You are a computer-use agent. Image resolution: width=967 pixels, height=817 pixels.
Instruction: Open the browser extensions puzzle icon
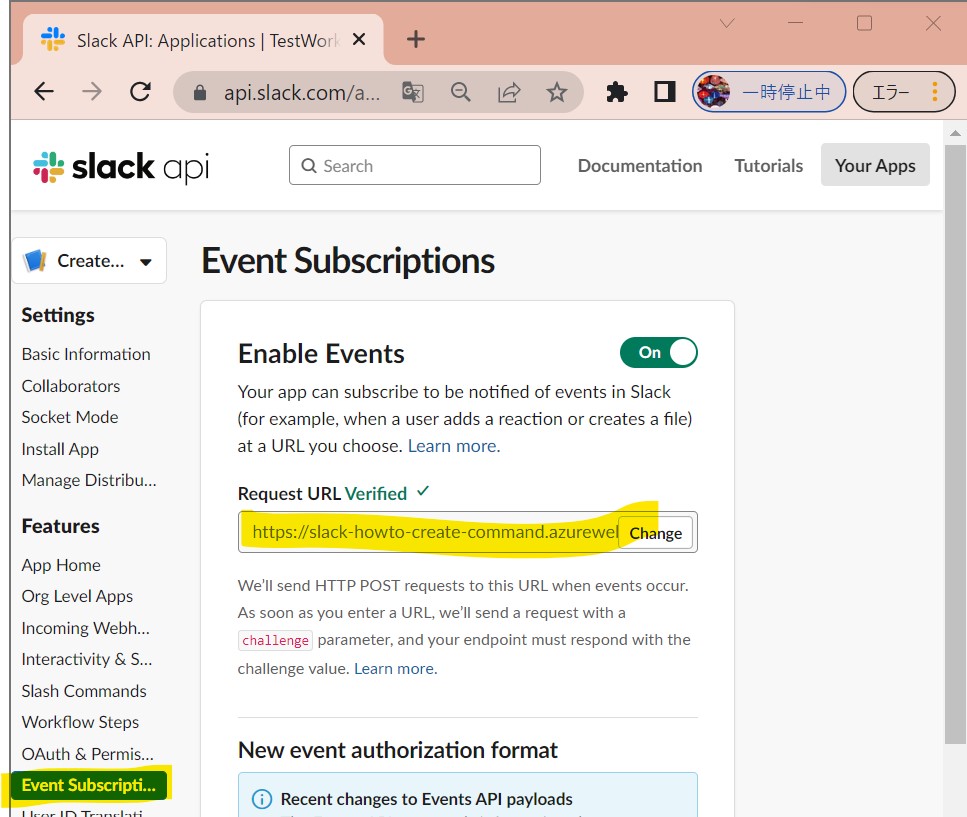617,92
